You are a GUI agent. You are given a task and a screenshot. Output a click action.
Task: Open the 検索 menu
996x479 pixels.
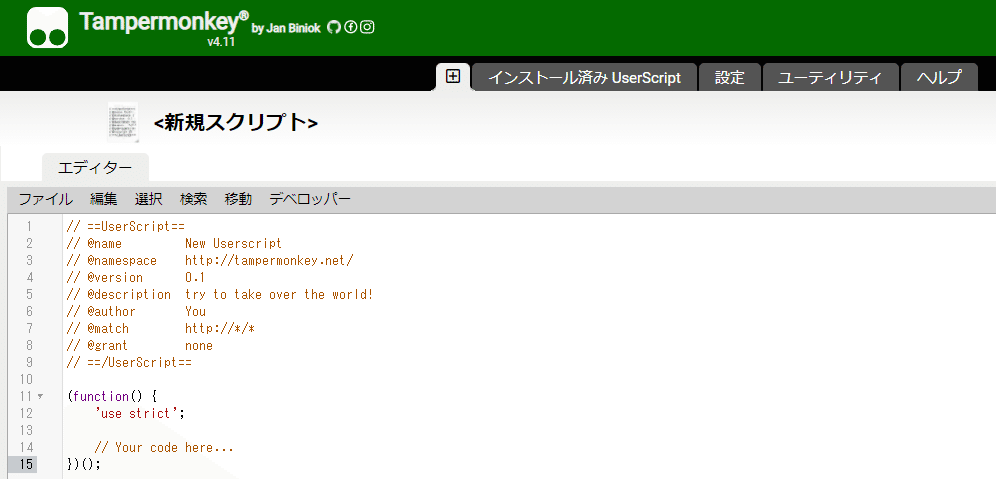[194, 199]
